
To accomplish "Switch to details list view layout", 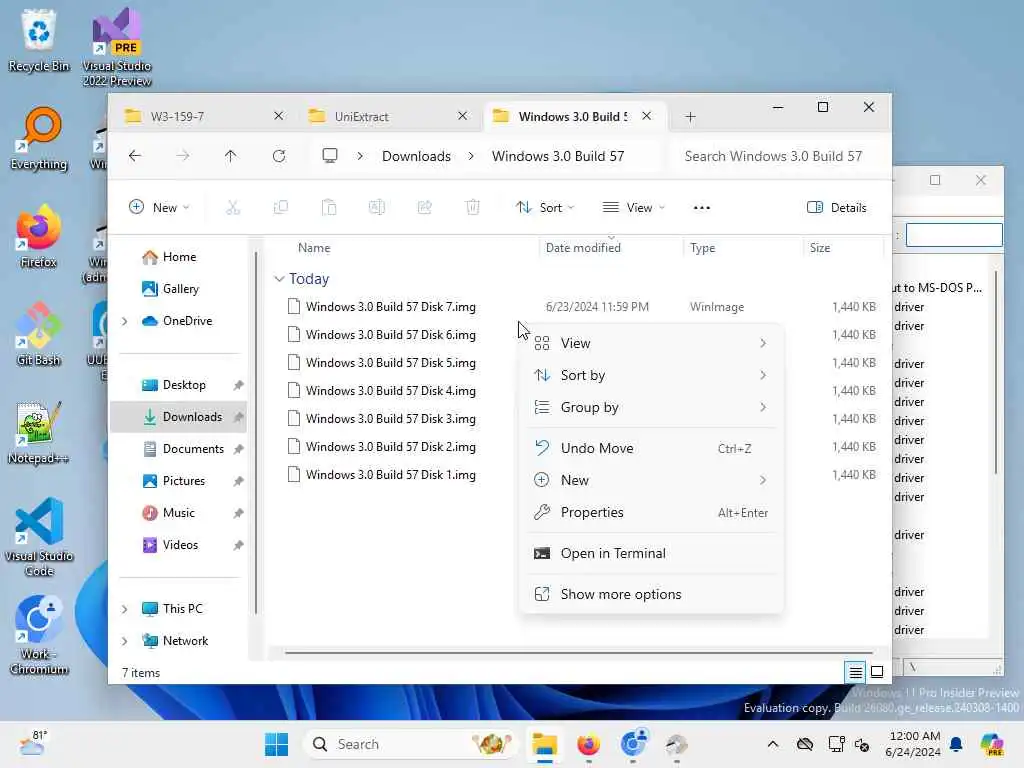I will pos(856,672).
